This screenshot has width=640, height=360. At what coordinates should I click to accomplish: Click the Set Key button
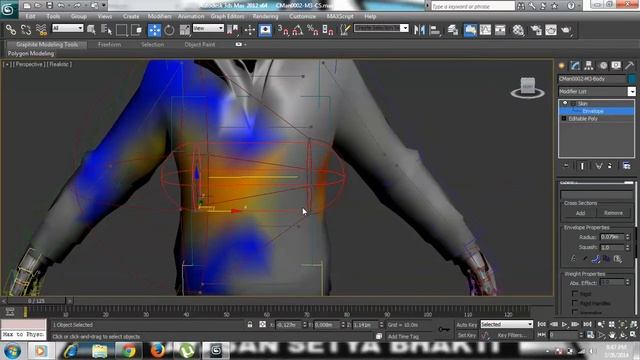click(467, 335)
